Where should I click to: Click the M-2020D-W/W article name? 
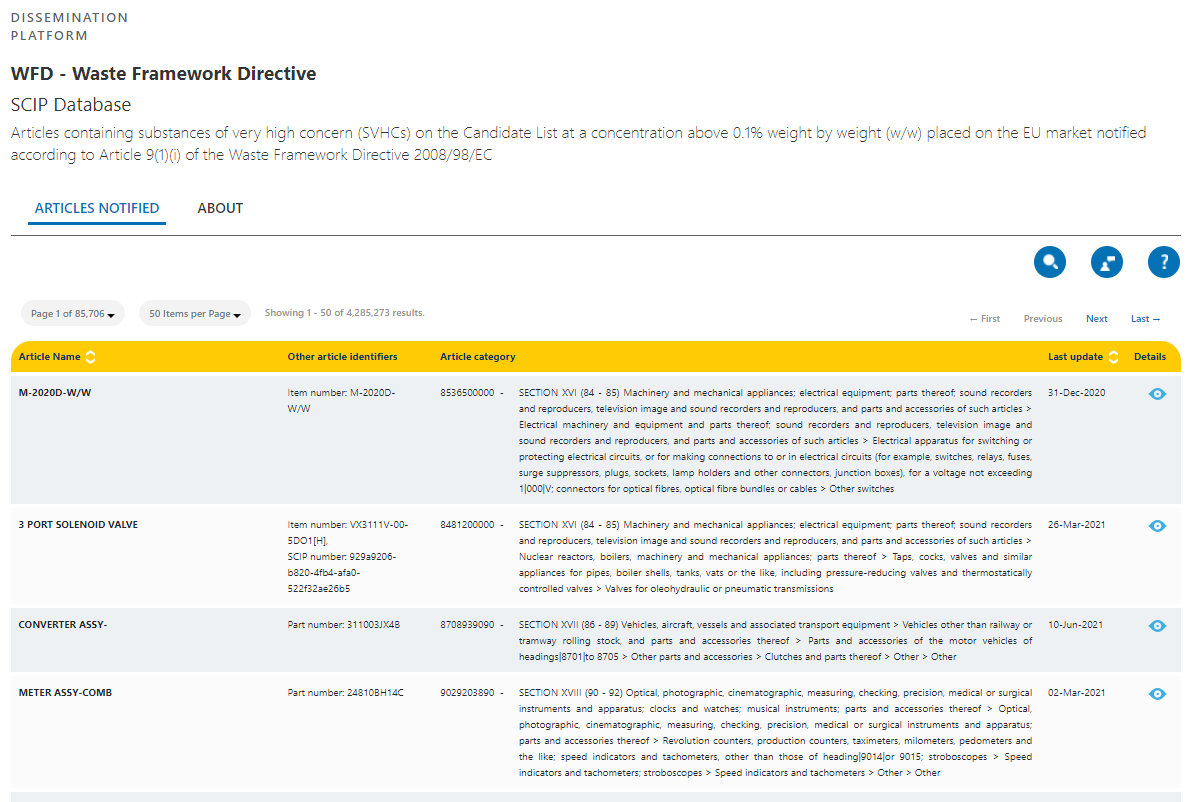55,393
